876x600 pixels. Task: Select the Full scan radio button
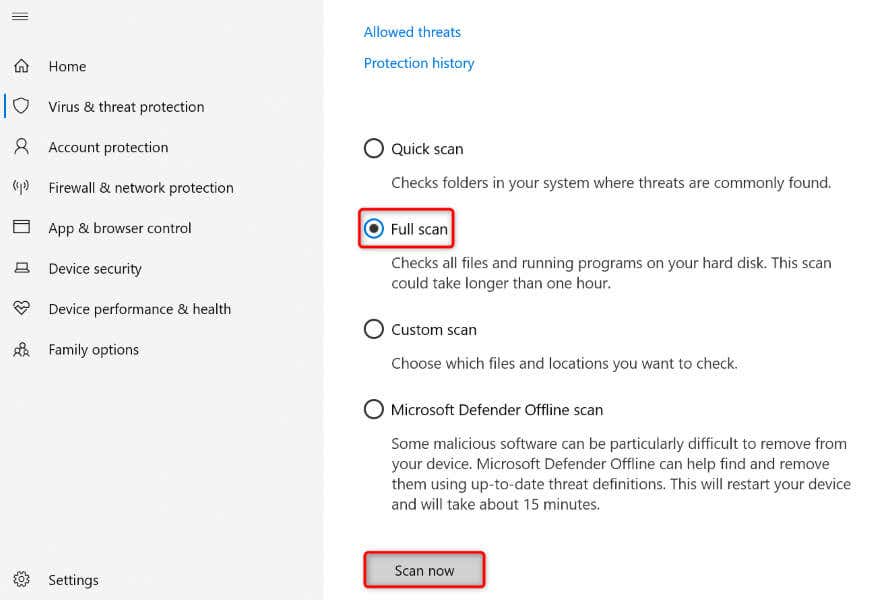click(x=374, y=228)
